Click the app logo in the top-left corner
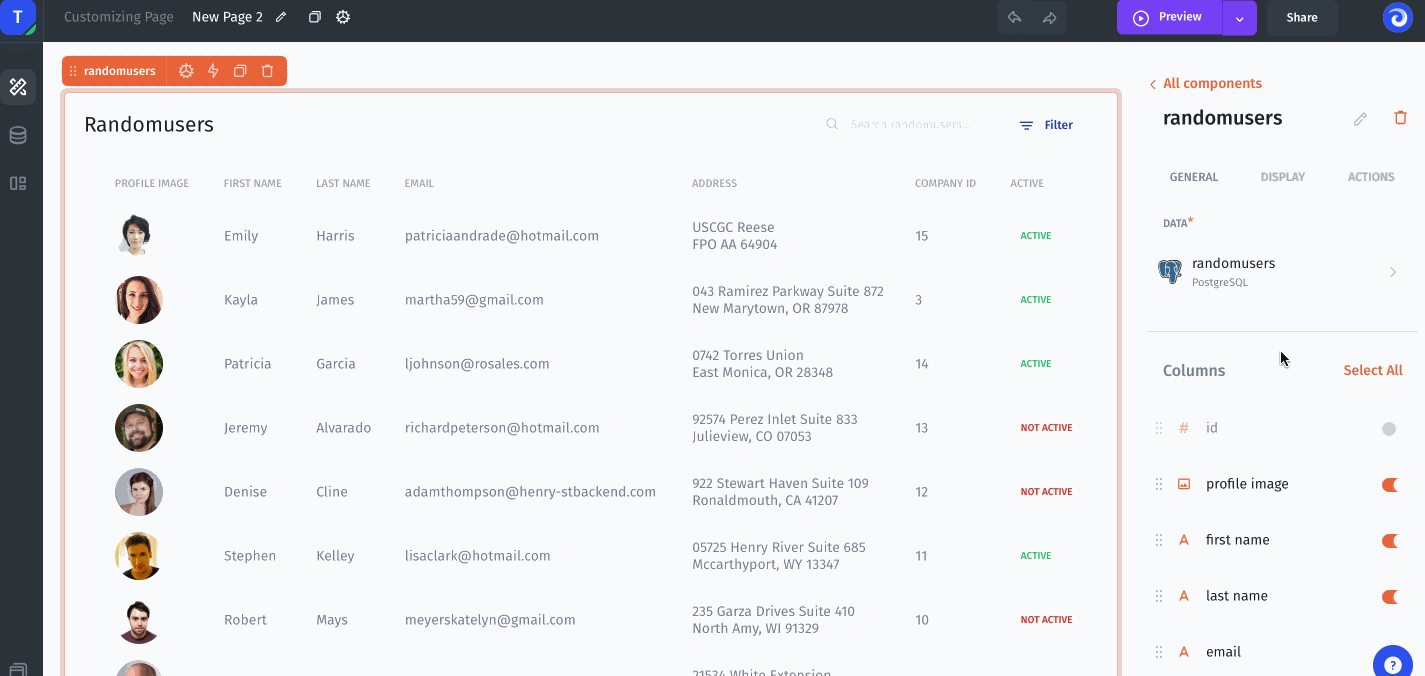The image size is (1425, 676). (x=18, y=17)
